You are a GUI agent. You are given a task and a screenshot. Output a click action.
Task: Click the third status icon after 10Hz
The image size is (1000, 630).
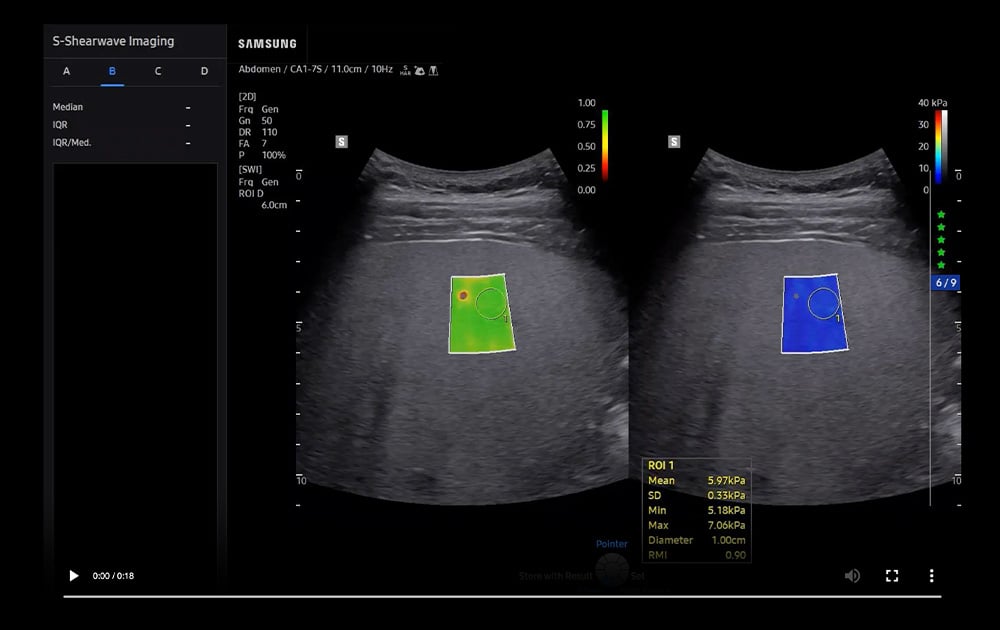433,70
